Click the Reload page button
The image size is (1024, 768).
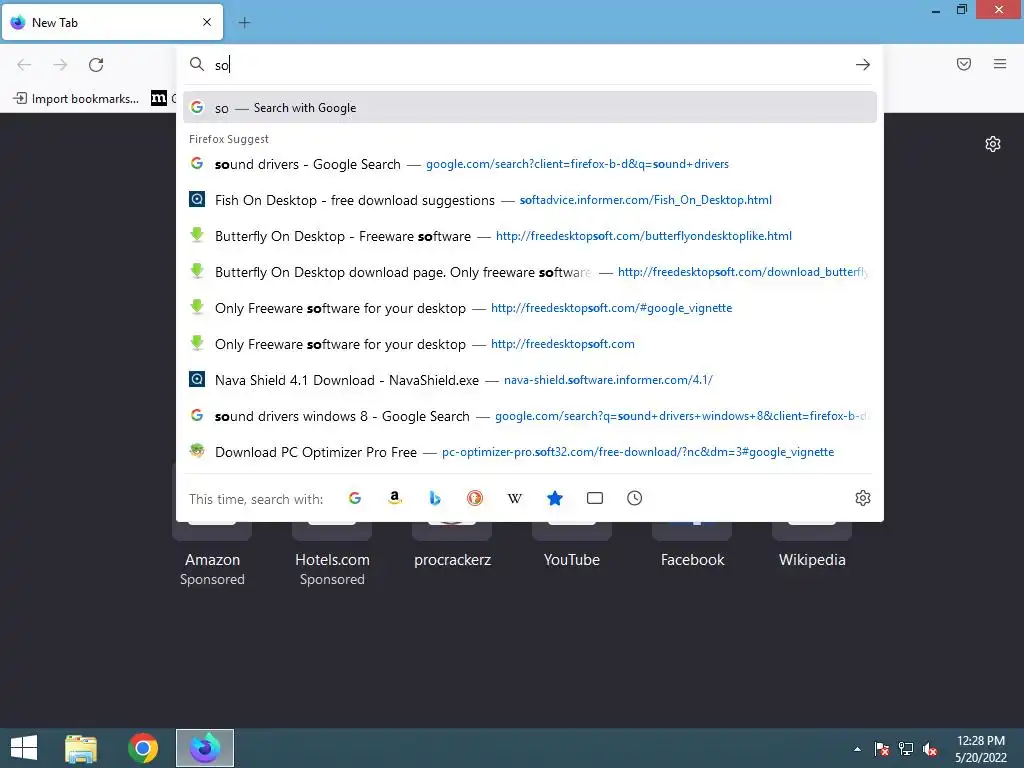coord(96,65)
